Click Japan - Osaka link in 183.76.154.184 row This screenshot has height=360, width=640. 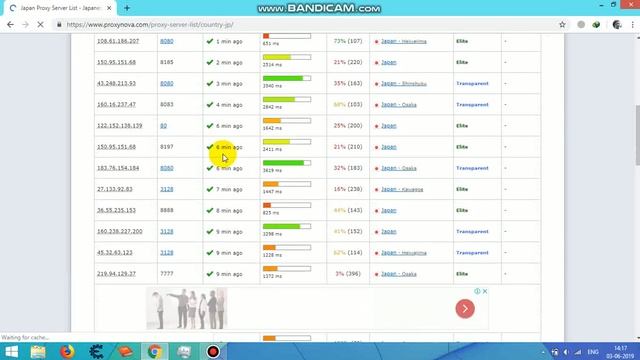pos(399,168)
